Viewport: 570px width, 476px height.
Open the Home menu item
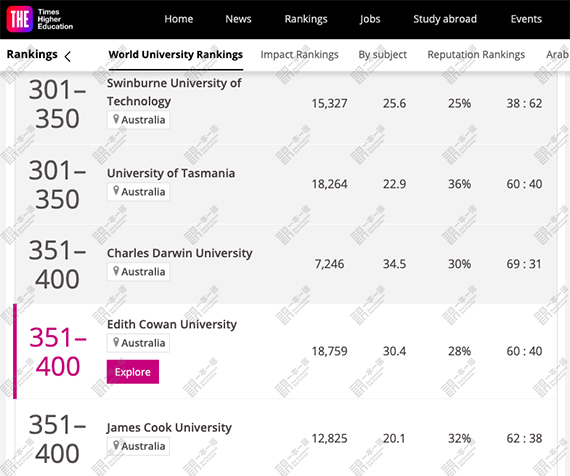(178, 19)
